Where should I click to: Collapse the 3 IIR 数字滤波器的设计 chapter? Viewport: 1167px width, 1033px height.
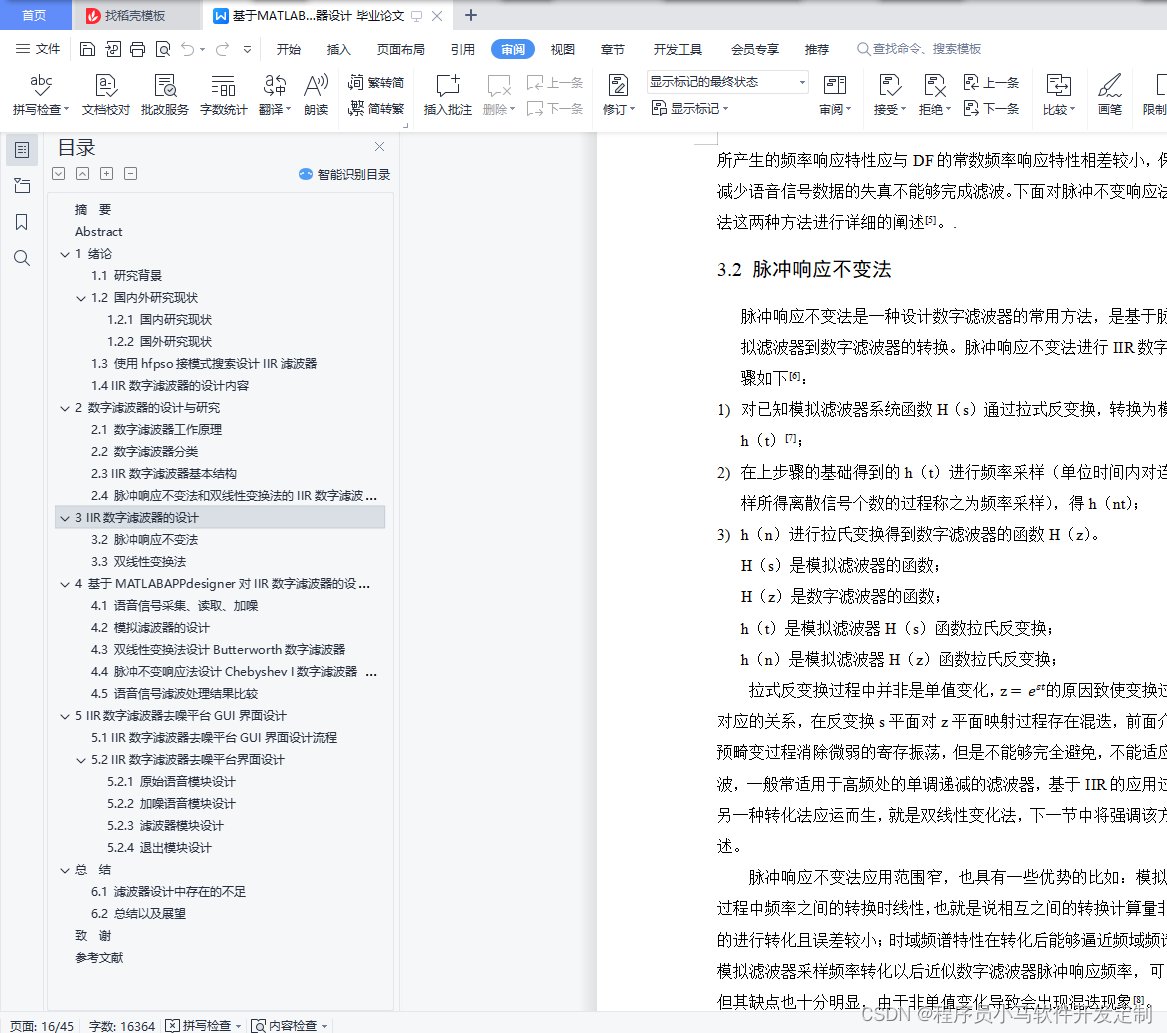click(65, 517)
